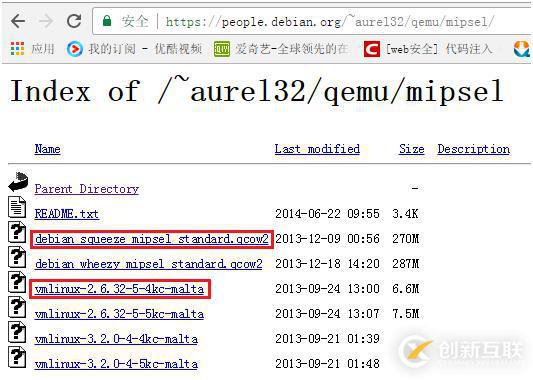The height and width of the screenshot is (380, 533).
Task: Sort listing by the Description column
Action: coord(474,149)
